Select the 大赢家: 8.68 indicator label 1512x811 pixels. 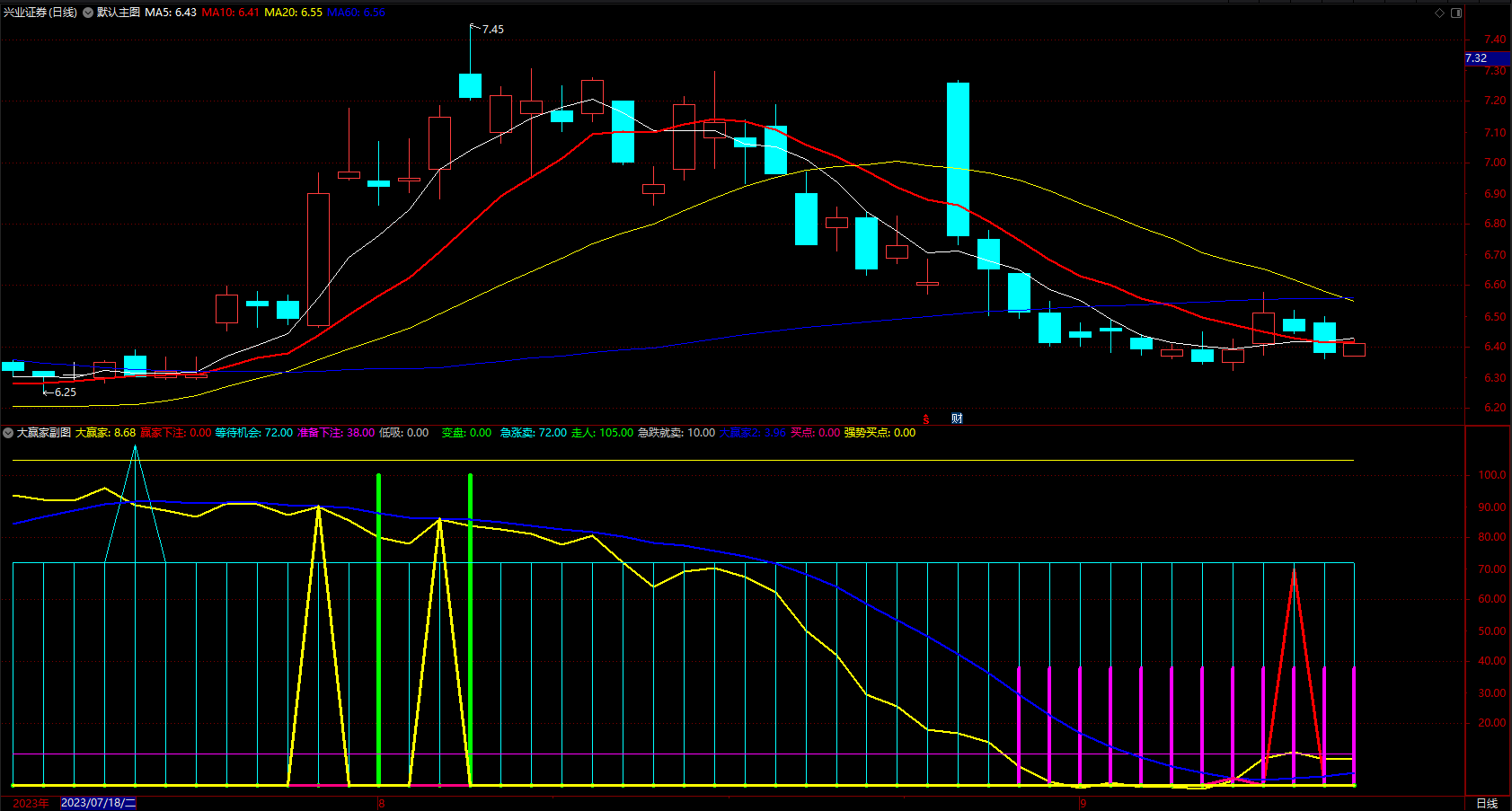(105, 433)
